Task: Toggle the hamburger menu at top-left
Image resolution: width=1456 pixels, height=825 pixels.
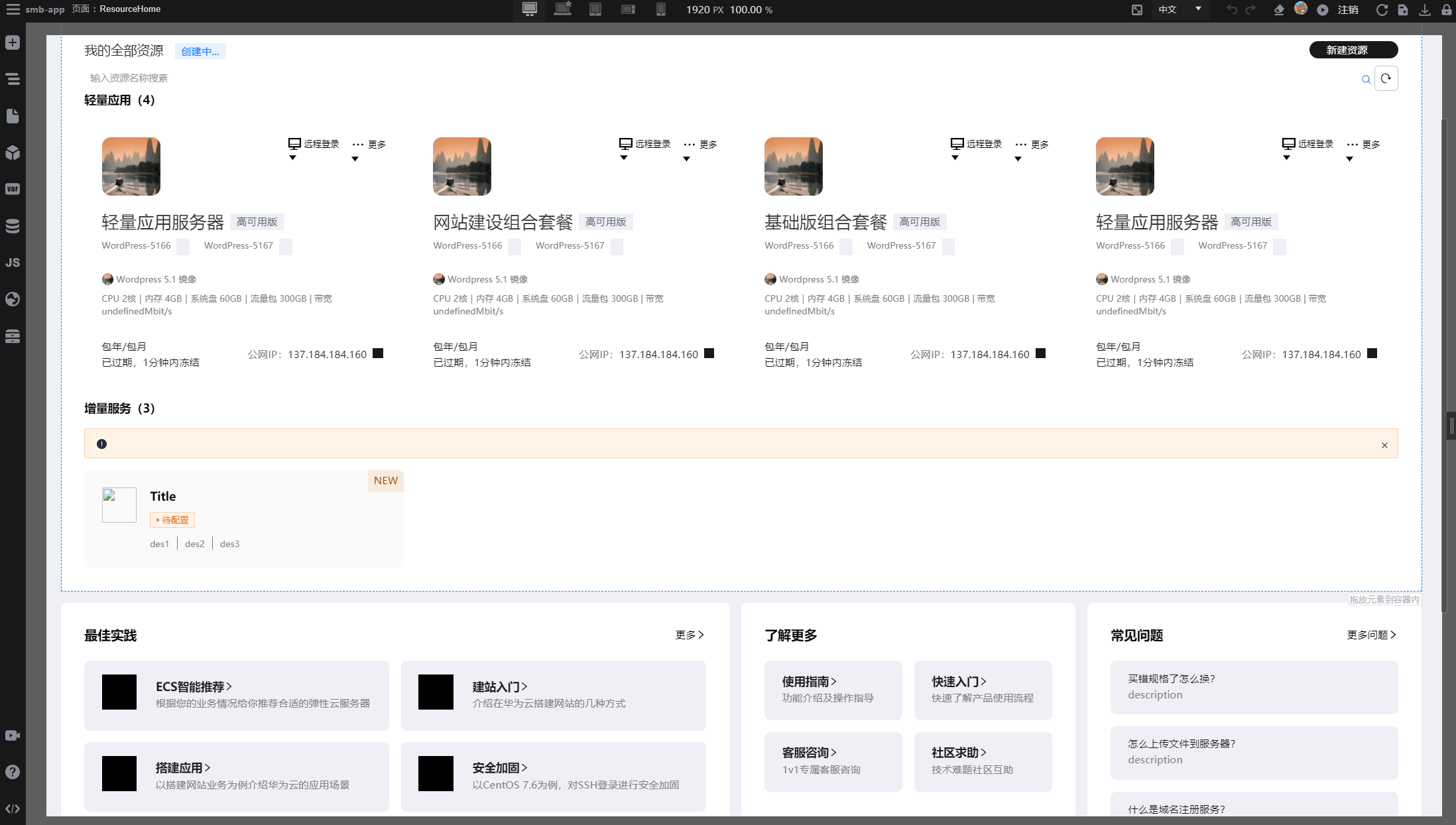Action: 13,9
